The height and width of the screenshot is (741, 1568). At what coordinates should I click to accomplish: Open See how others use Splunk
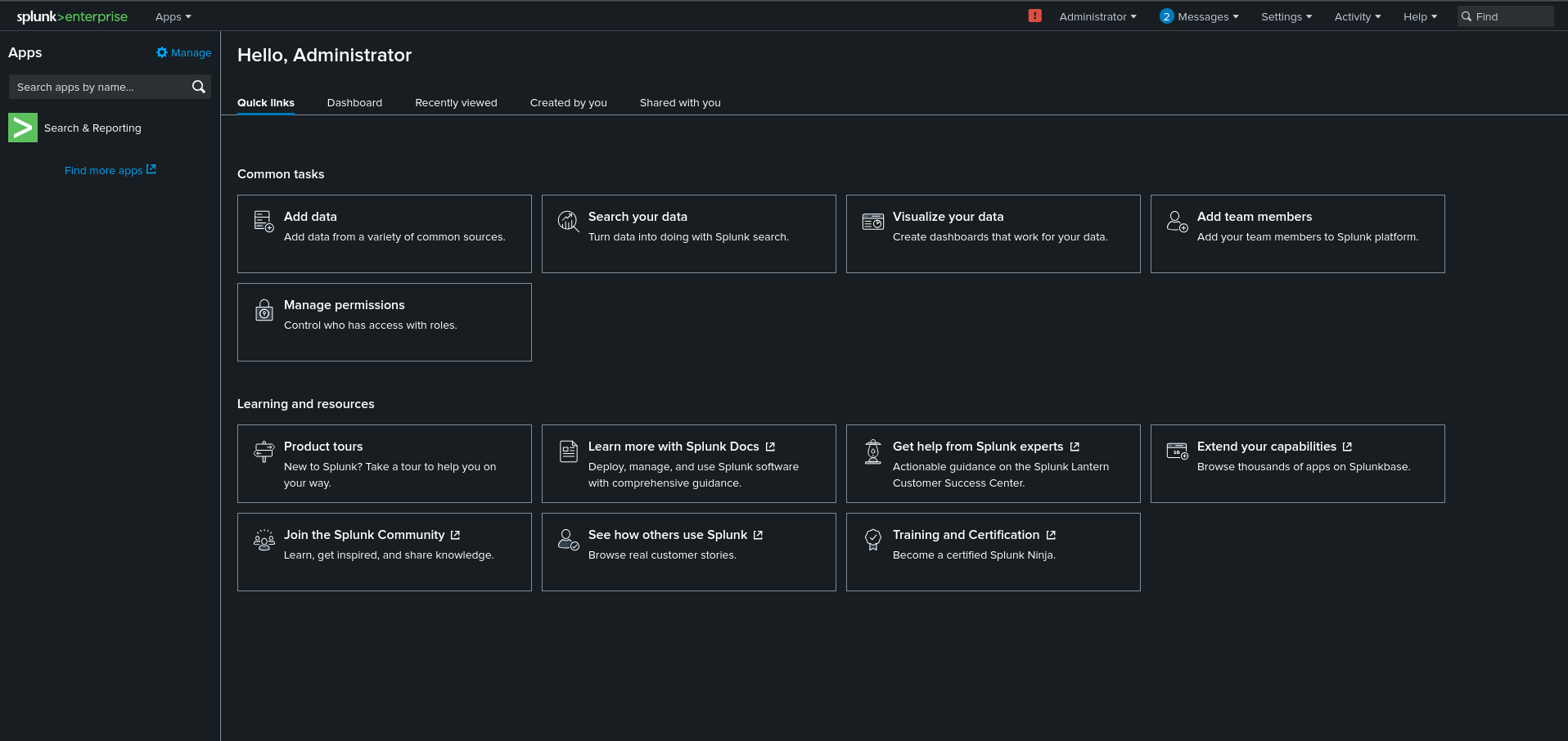tap(689, 552)
